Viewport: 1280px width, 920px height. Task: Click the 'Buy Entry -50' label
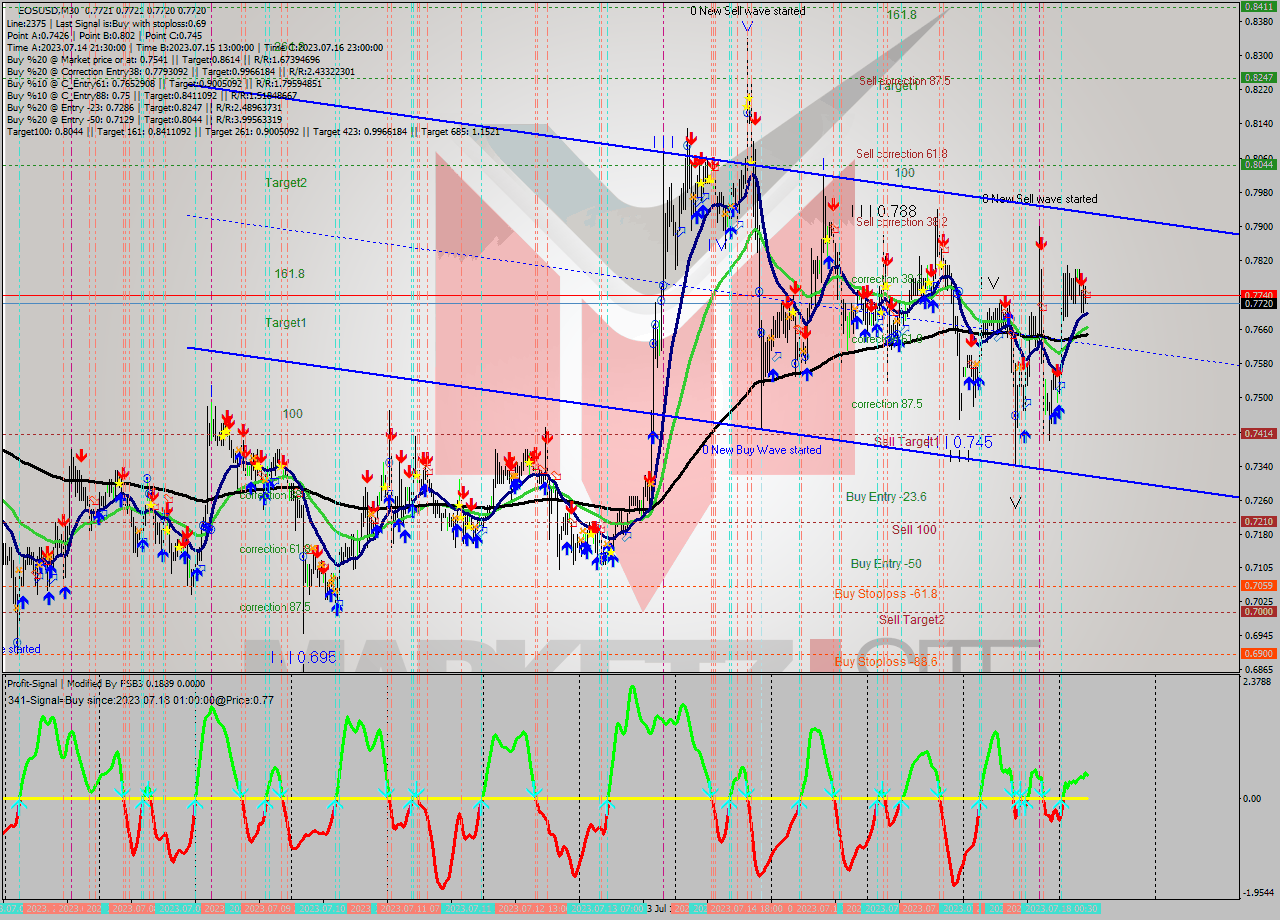[886, 564]
